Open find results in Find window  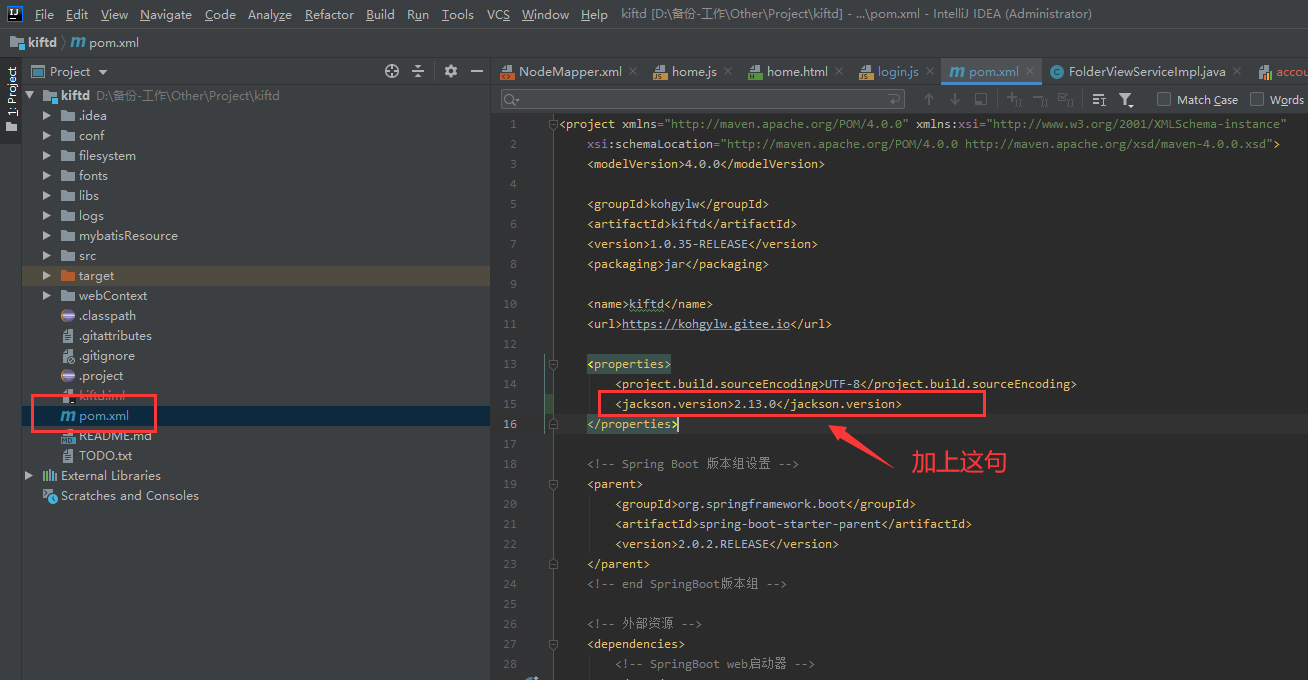[981, 99]
